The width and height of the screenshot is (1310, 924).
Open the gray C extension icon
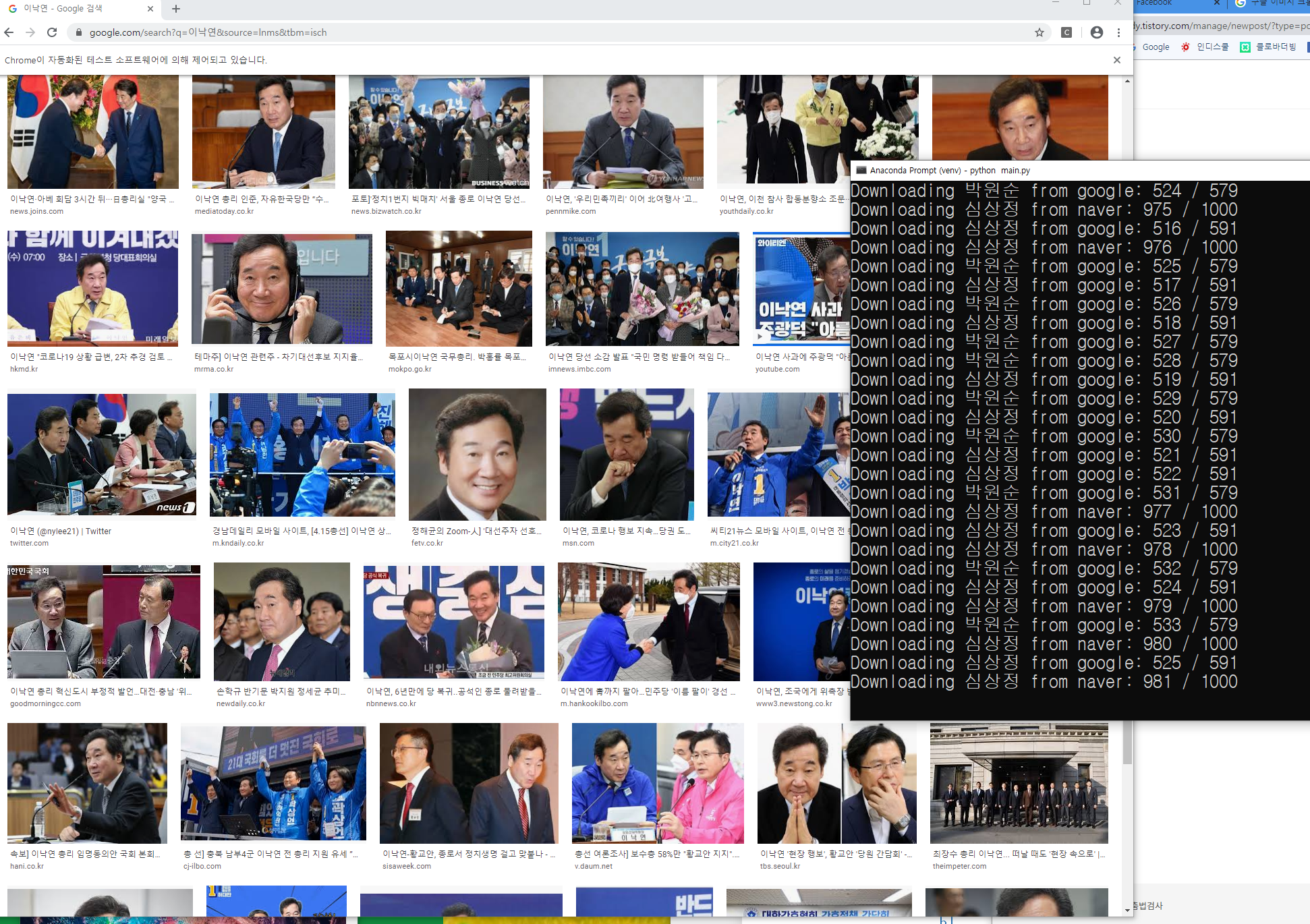point(1066,32)
